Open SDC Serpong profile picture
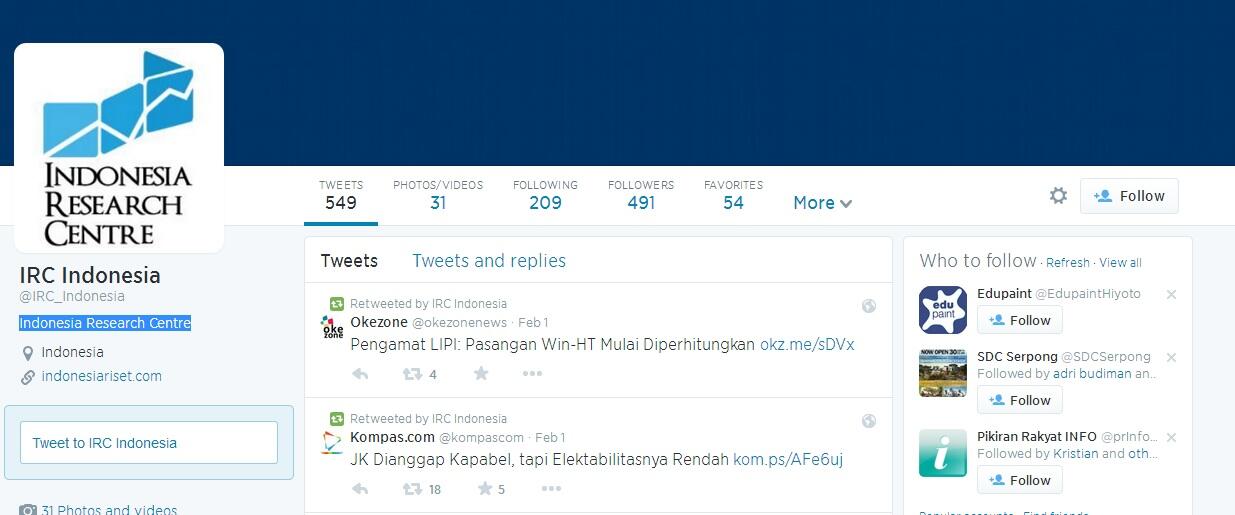The width and height of the screenshot is (1235, 515). click(x=943, y=373)
